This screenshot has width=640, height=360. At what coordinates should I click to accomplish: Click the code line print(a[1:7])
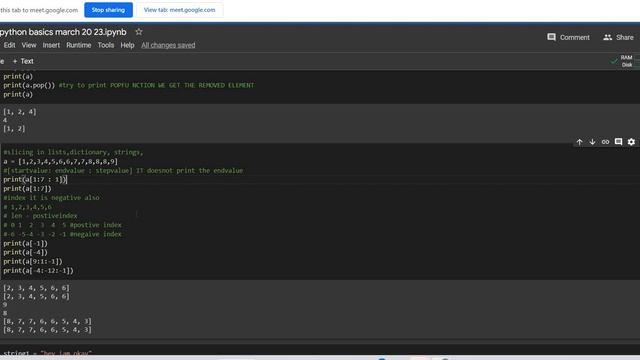point(27,189)
